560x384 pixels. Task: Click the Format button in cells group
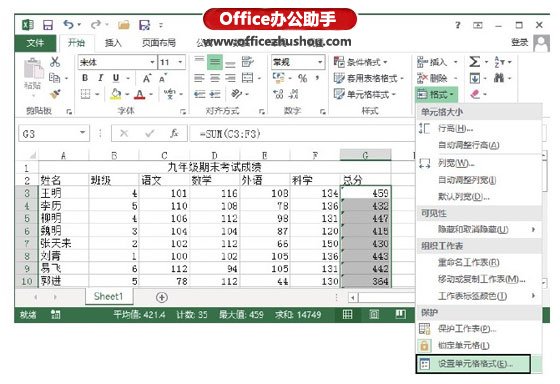click(436, 94)
